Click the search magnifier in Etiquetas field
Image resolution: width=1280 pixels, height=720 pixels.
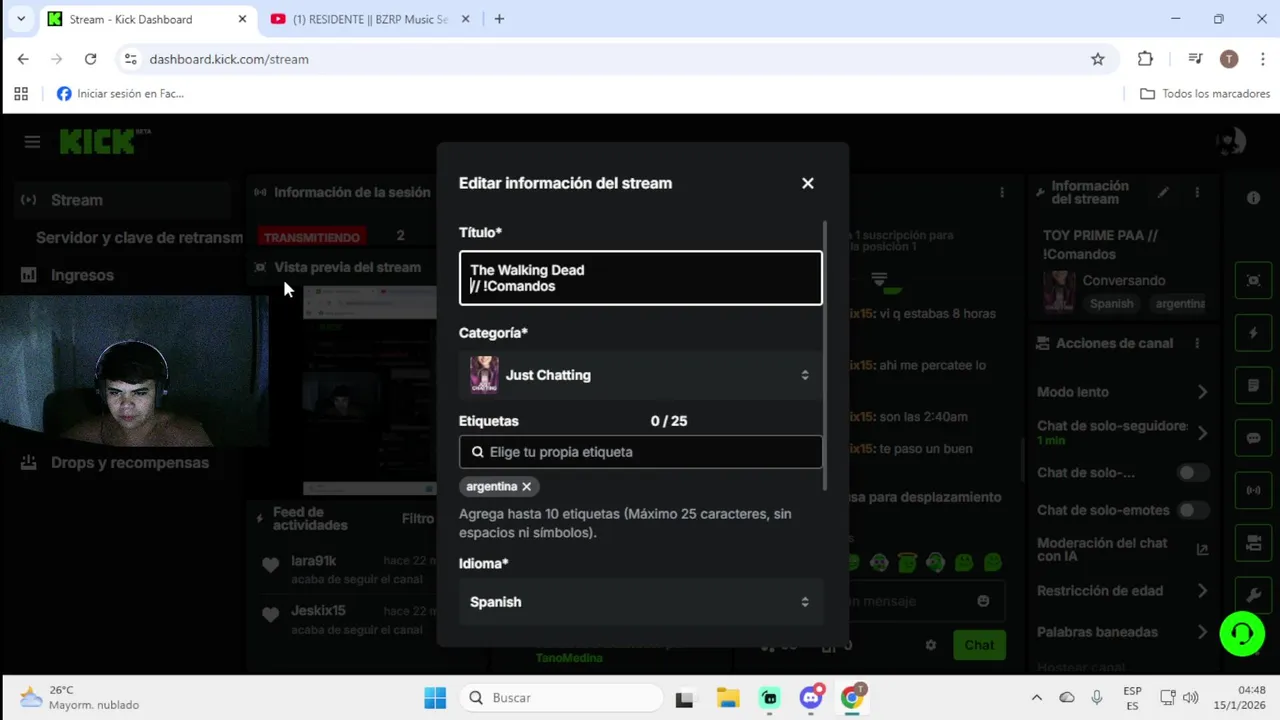(x=477, y=452)
